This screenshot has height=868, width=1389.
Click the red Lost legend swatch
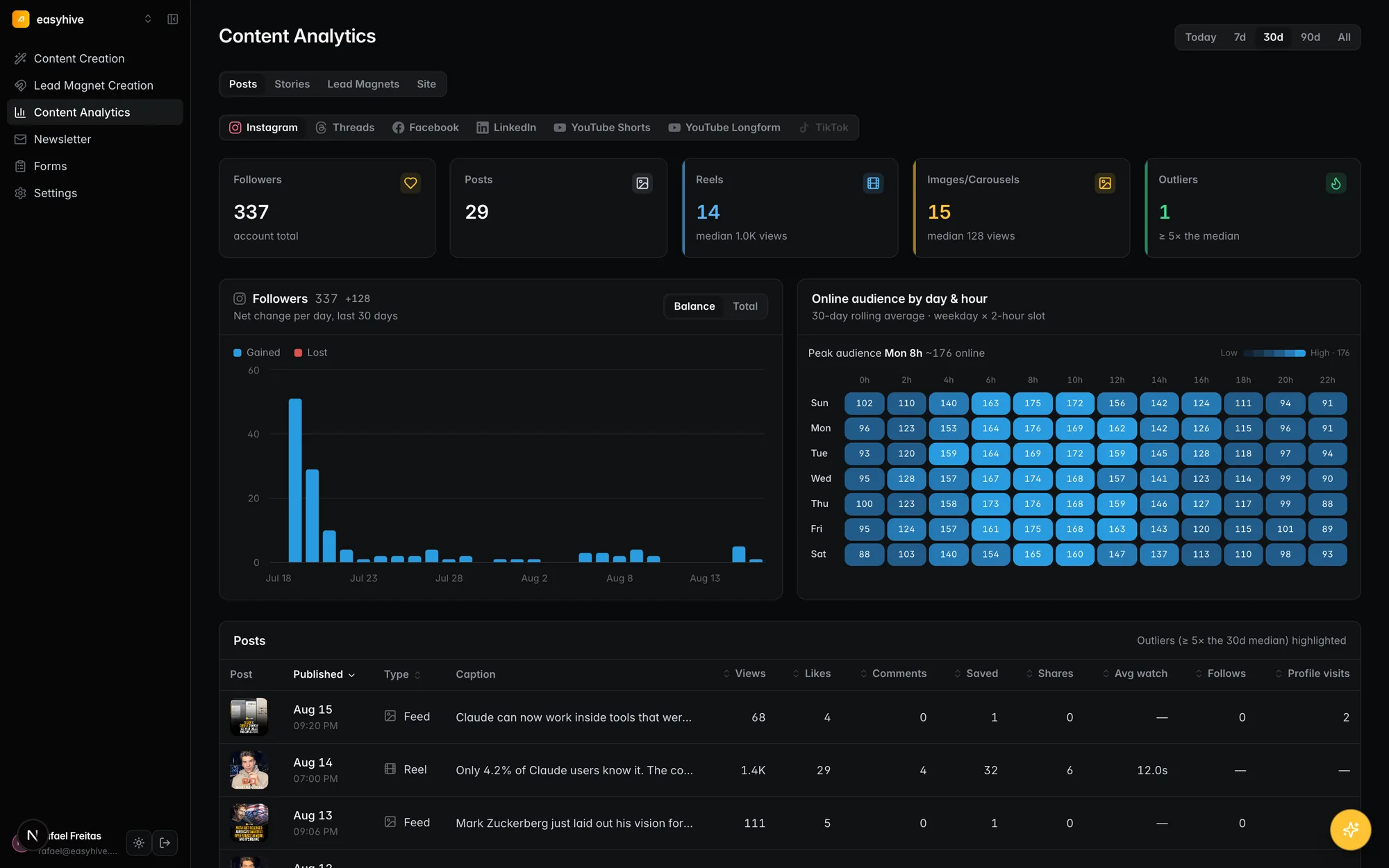coord(298,353)
